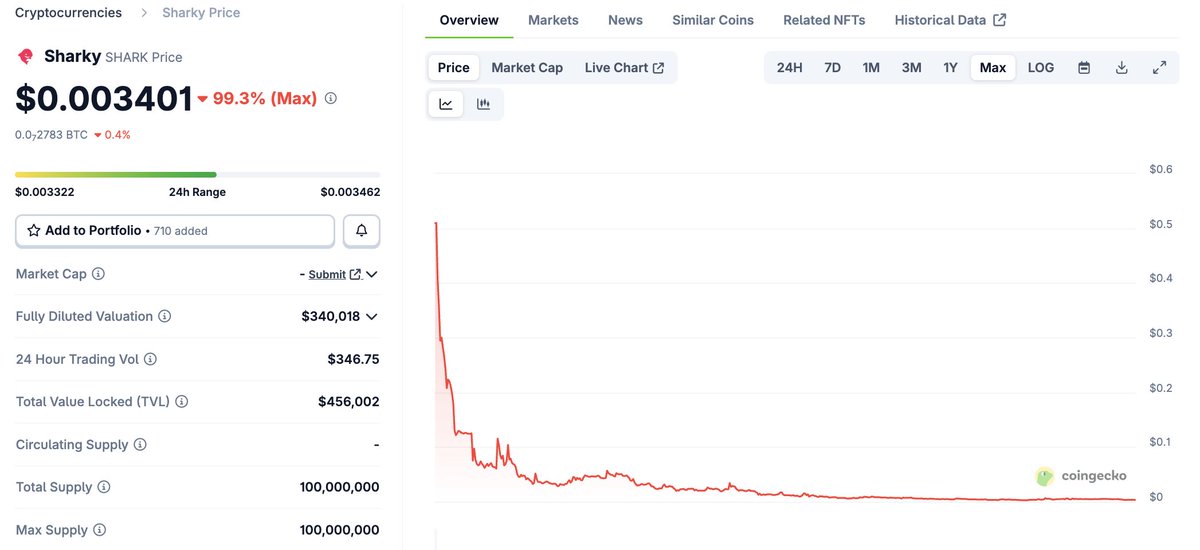Switch to candlestick chart view icon
The width and height of the screenshot is (1200, 550).
tap(484, 104)
